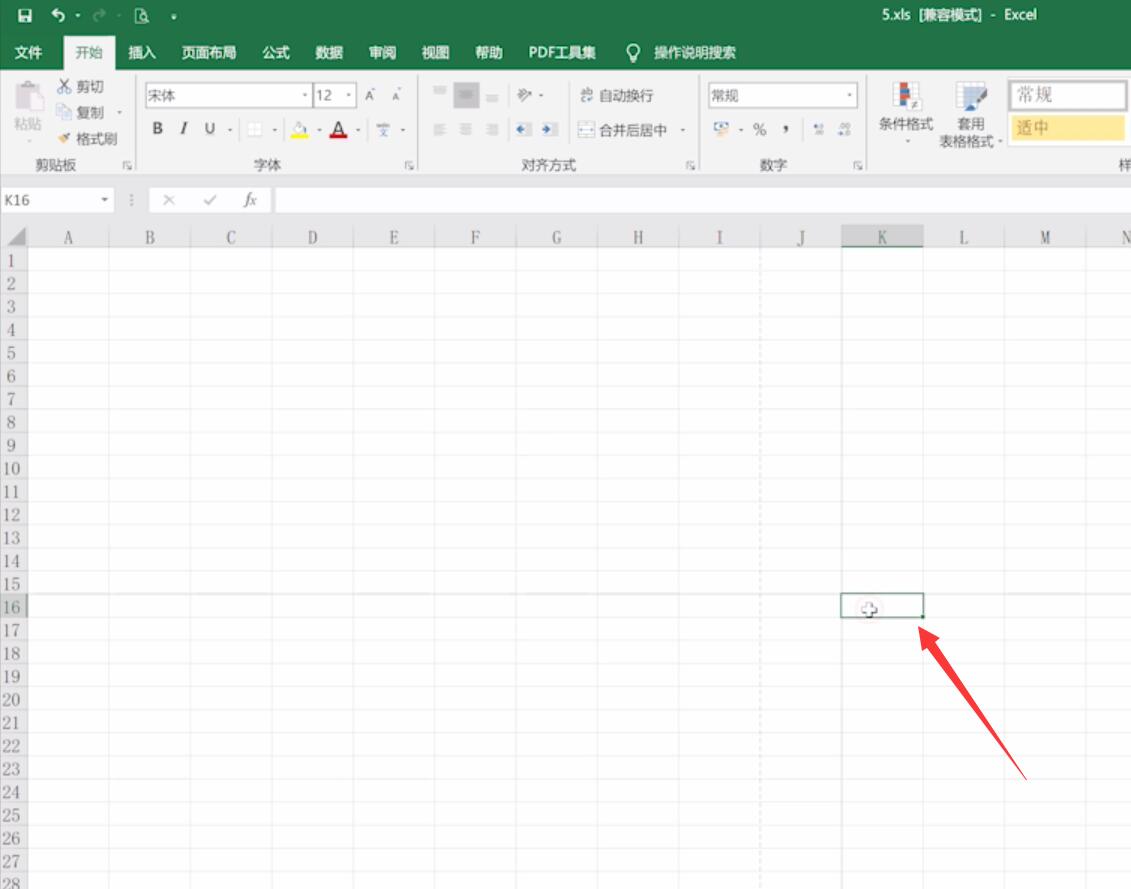Open Format as Table 套用表格格式
This screenshot has height=889, width=1131.
pos(971,114)
